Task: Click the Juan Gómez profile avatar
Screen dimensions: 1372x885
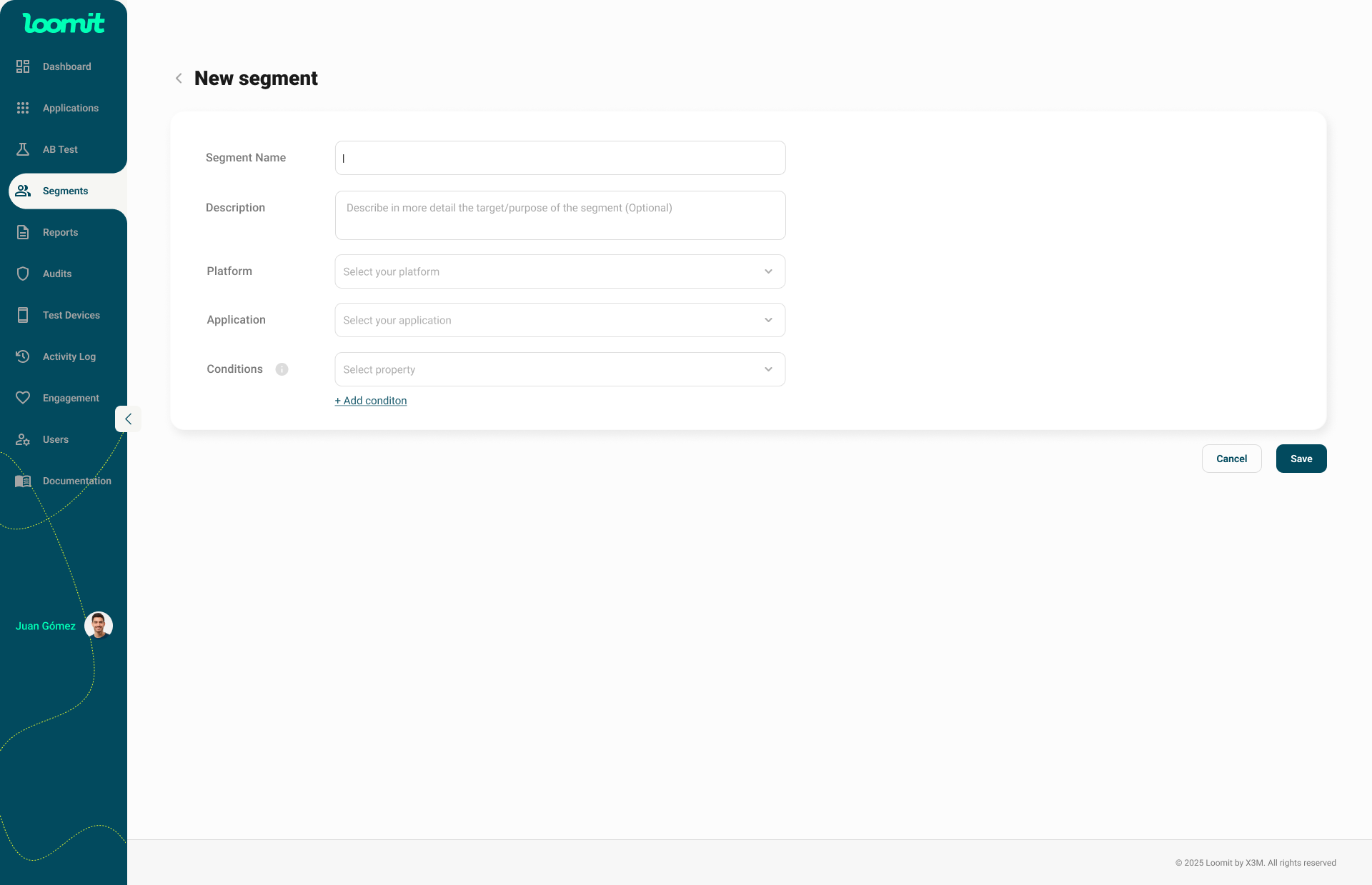Action: tap(99, 626)
